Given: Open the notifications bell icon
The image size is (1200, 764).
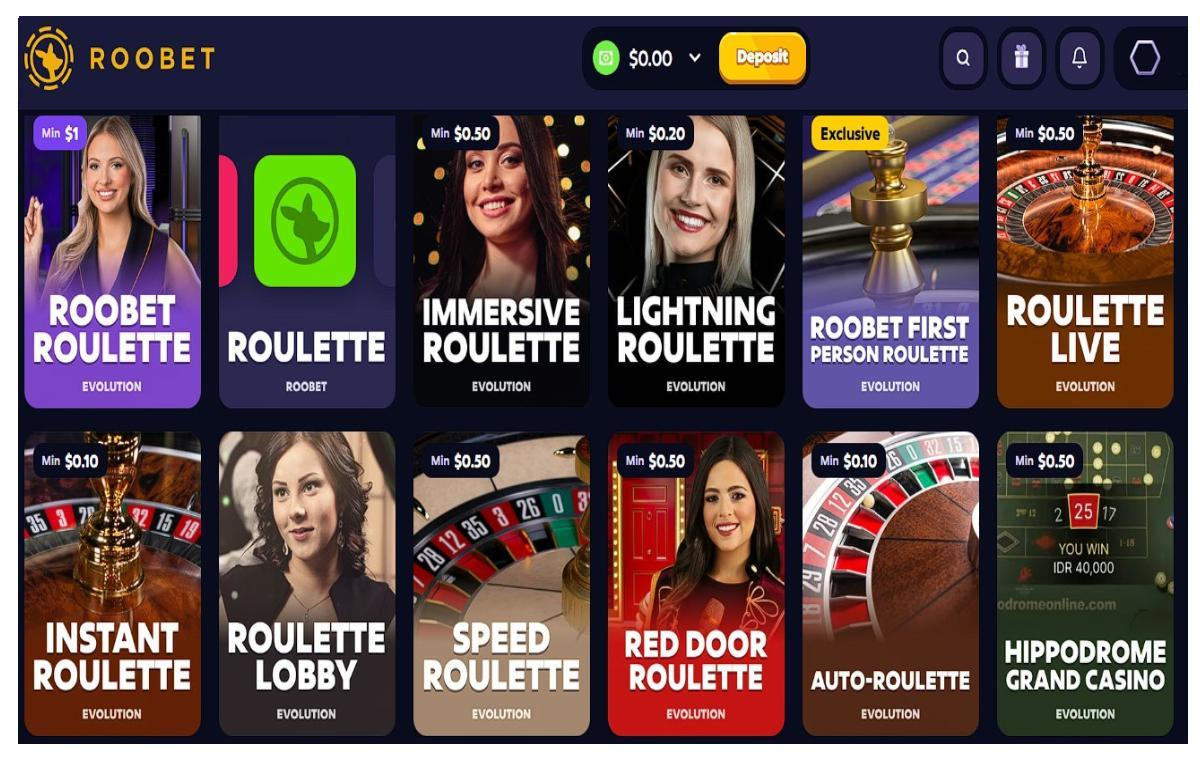Looking at the screenshot, I should point(1079,58).
